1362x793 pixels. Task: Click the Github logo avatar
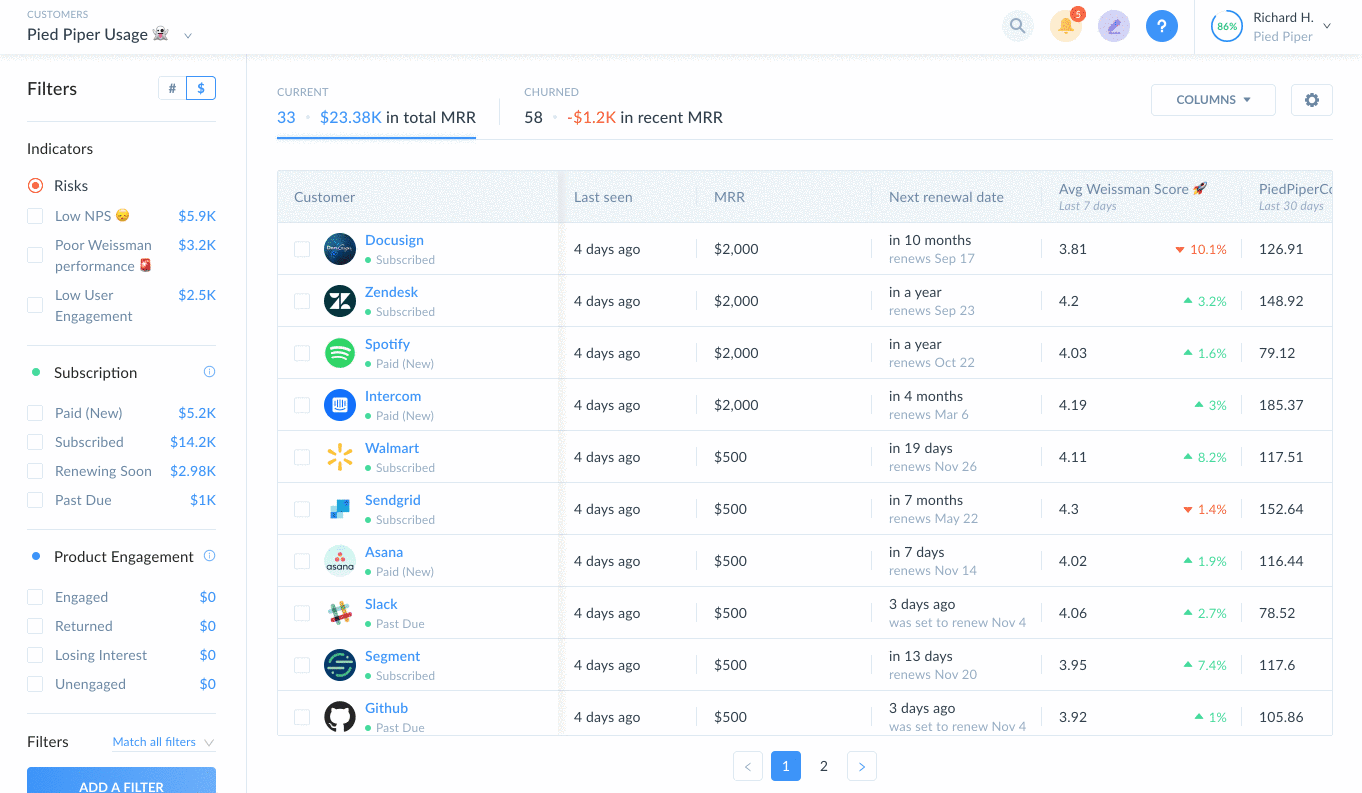[x=340, y=717]
